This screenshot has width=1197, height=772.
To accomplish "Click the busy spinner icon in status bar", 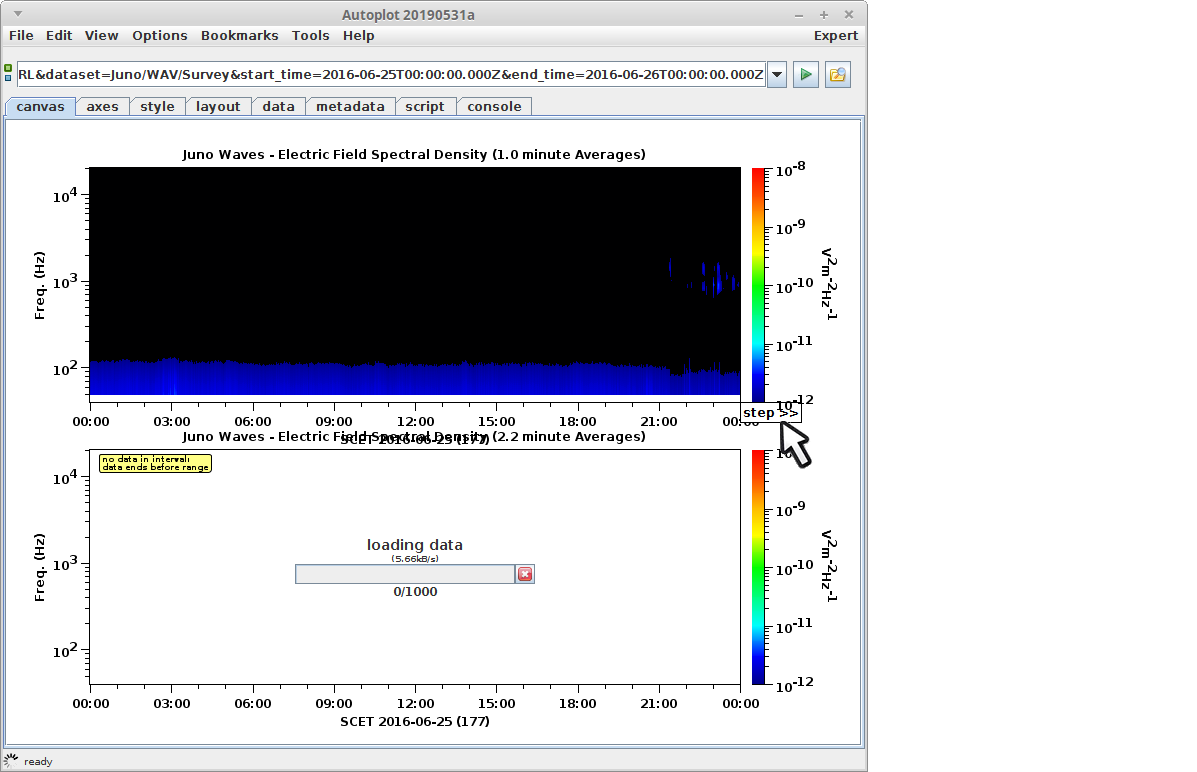I will click(x=11, y=760).
